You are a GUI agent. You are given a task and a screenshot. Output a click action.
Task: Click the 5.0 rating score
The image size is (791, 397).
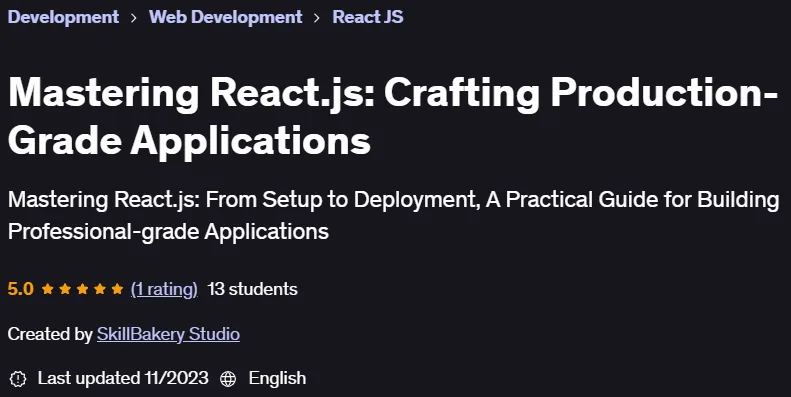click(21, 289)
